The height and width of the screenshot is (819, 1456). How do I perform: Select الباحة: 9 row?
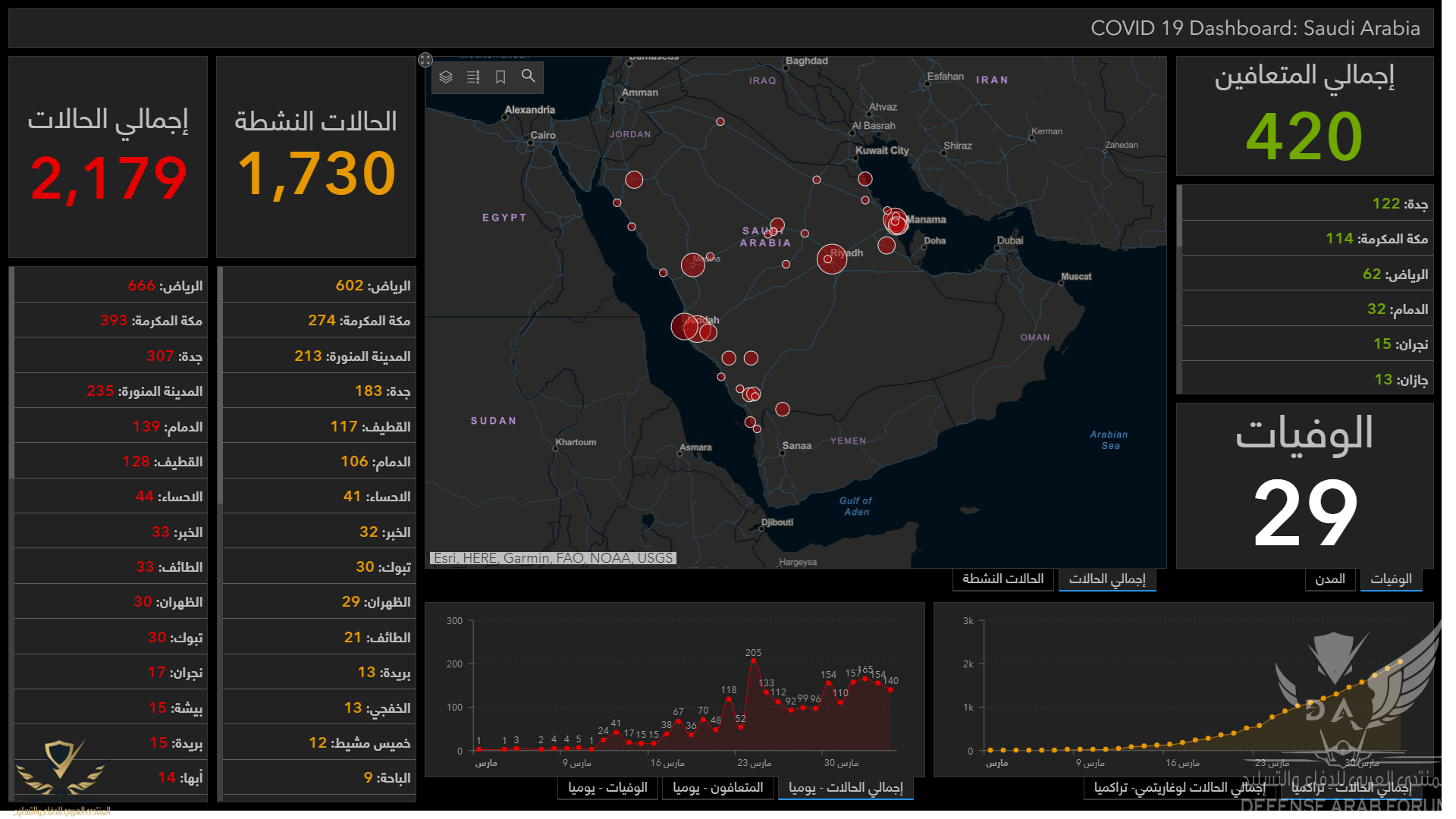pyautogui.click(x=318, y=778)
